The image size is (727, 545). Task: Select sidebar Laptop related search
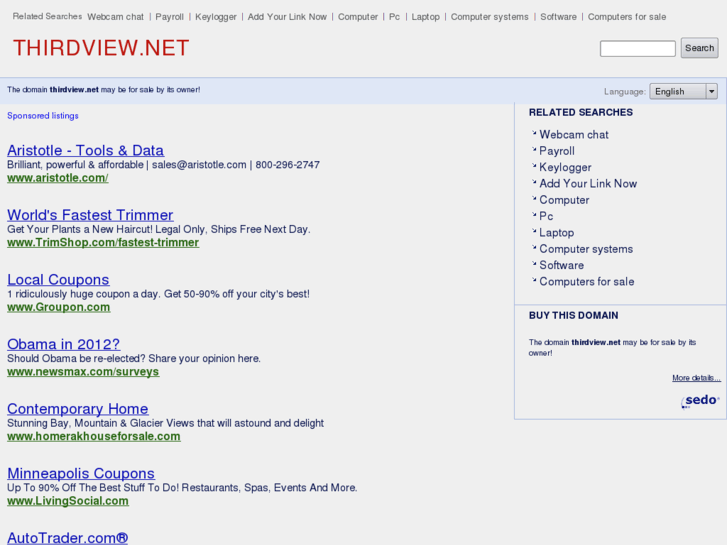(x=556, y=232)
